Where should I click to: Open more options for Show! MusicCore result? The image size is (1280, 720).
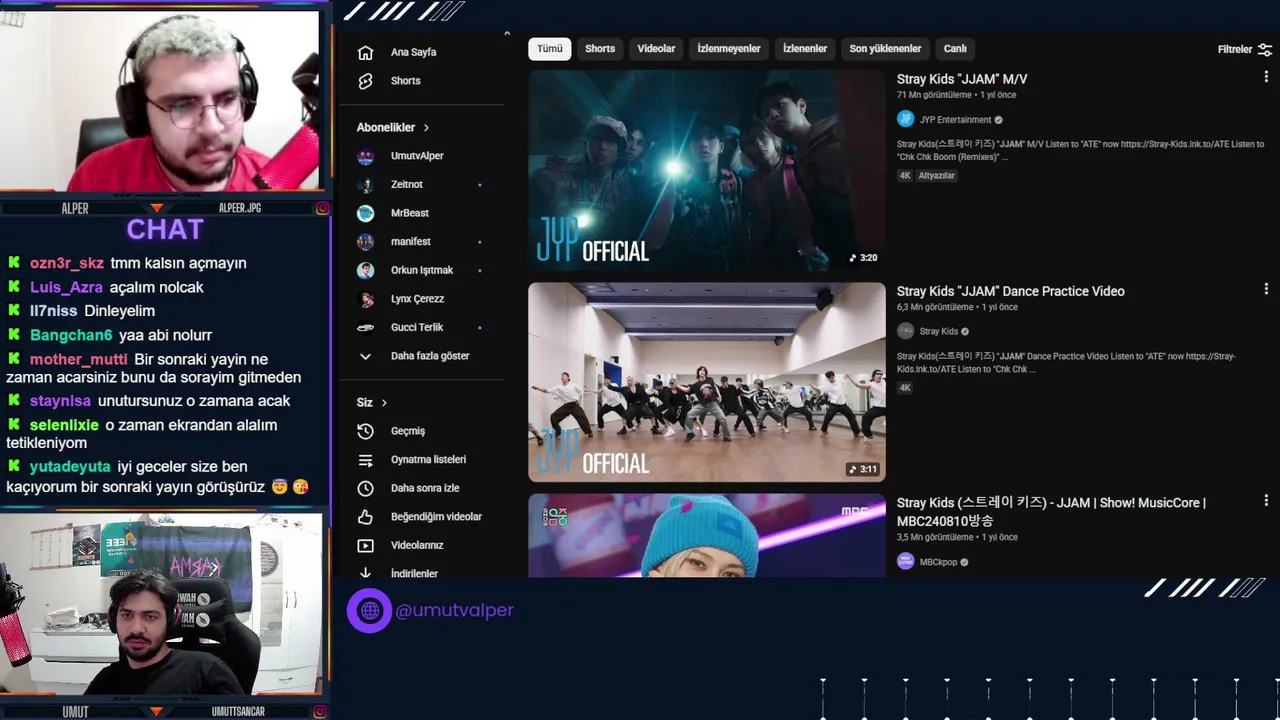click(x=1266, y=501)
